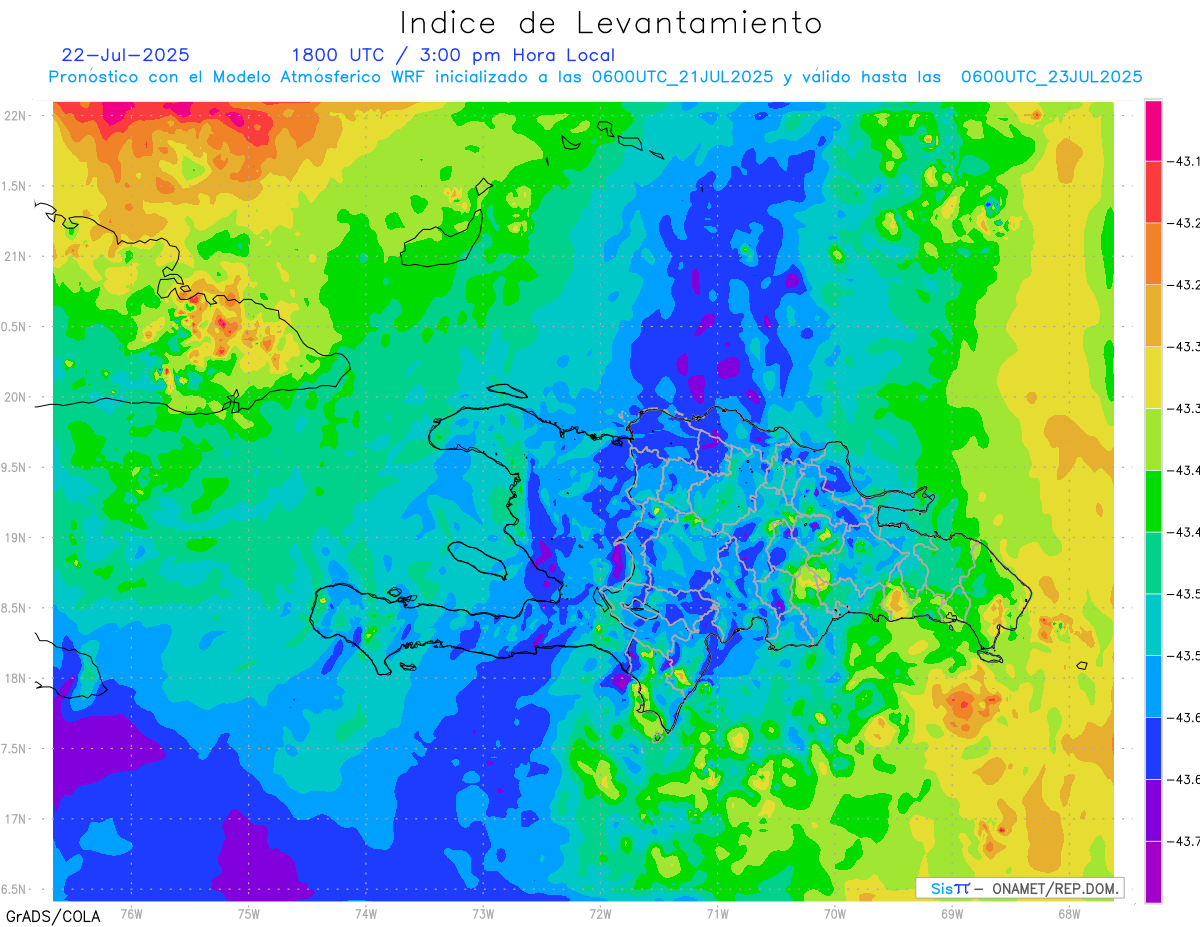Viewport: 1200px width, 927px height.
Task: Click the "69W" longitude label
Action: (x=951, y=913)
